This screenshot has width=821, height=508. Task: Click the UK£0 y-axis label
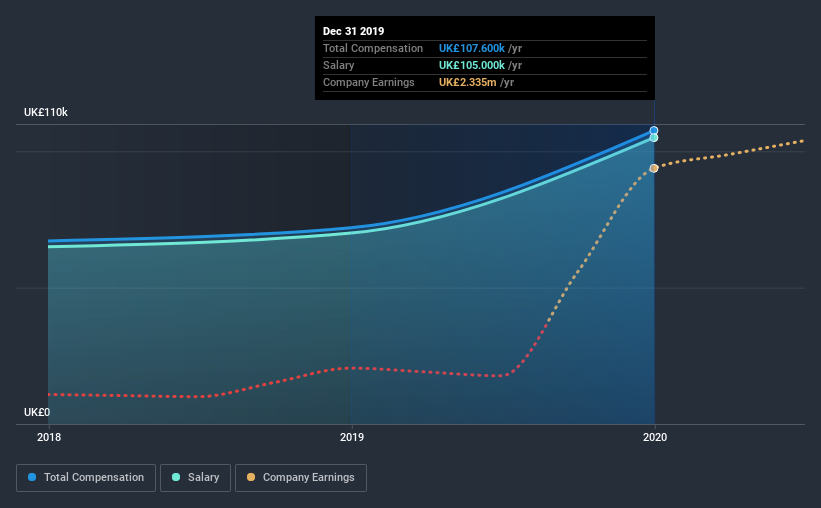click(x=37, y=412)
